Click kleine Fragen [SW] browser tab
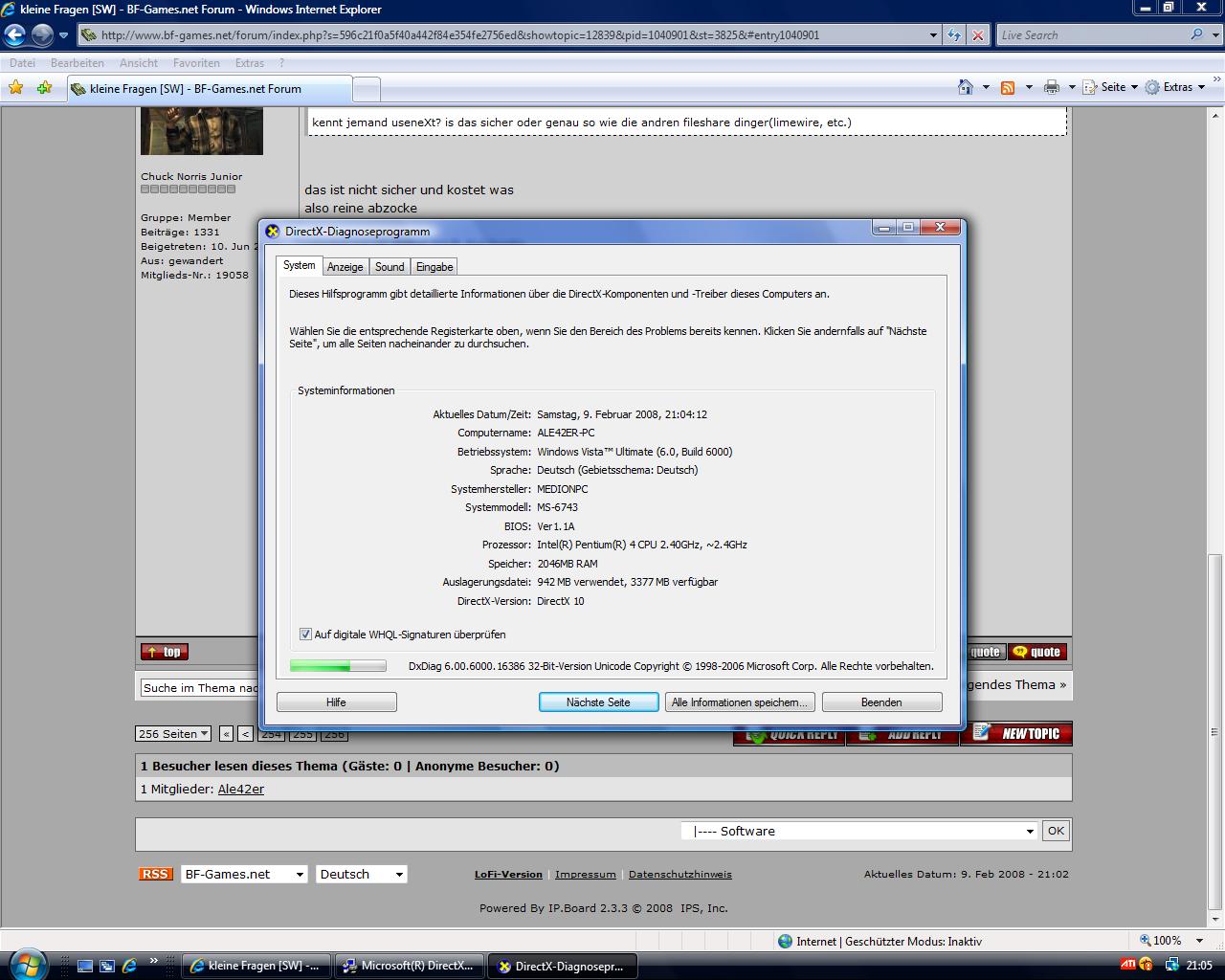Image resolution: width=1225 pixels, height=980 pixels. [x=210, y=89]
